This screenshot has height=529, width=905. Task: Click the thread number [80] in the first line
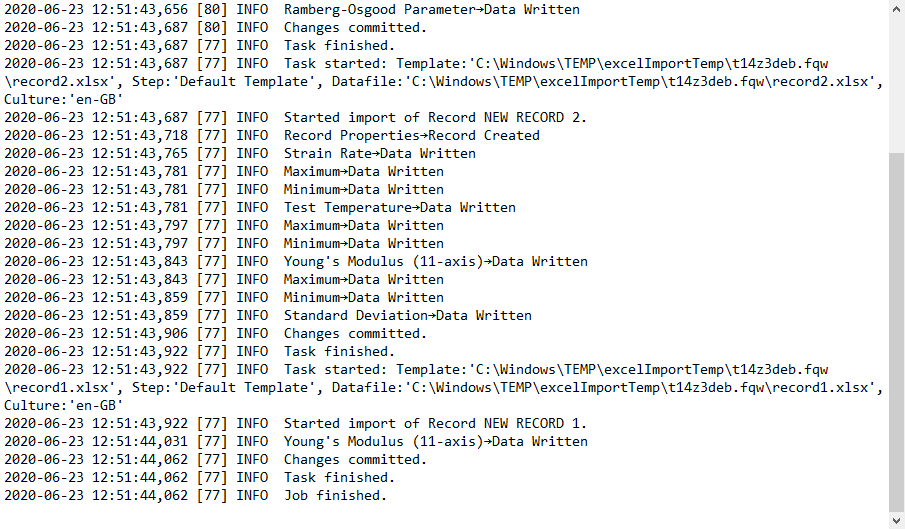click(x=212, y=10)
